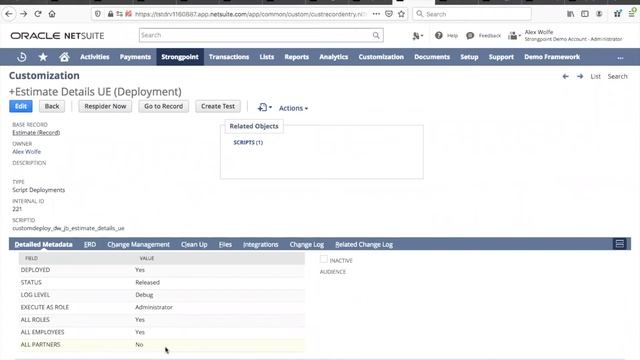The width and height of the screenshot is (640, 360).
Task: Open the Alex Wolfe owner link
Action: tap(27, 152)
